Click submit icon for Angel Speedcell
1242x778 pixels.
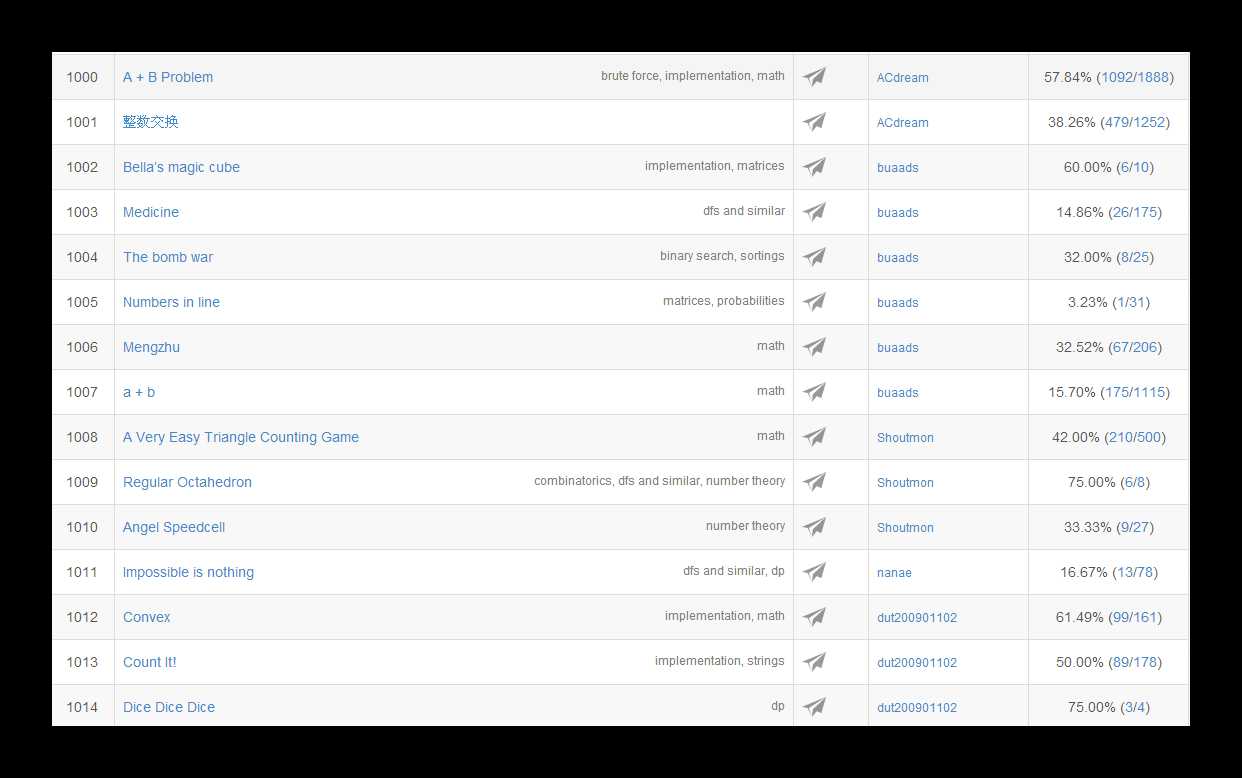(x=815, y=527)
